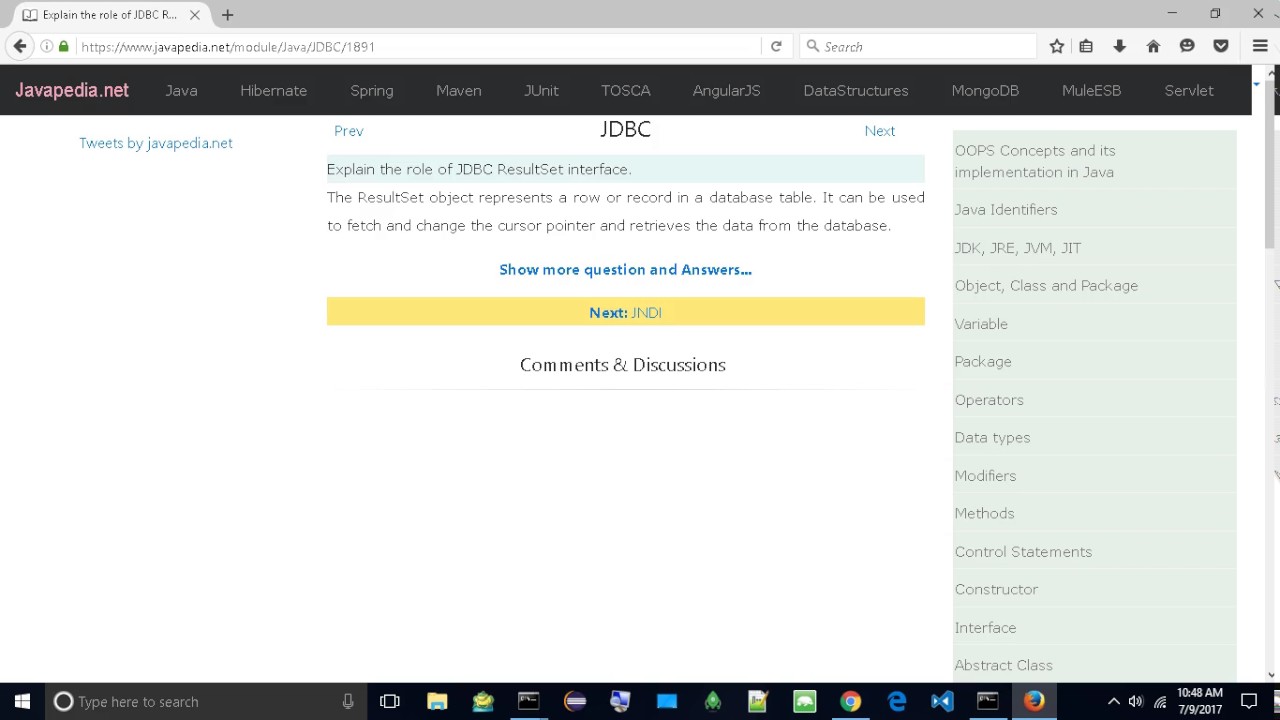Open the Constructor sidebar topic
This screenshot has height=720, width=1280.
click(996, 589)
